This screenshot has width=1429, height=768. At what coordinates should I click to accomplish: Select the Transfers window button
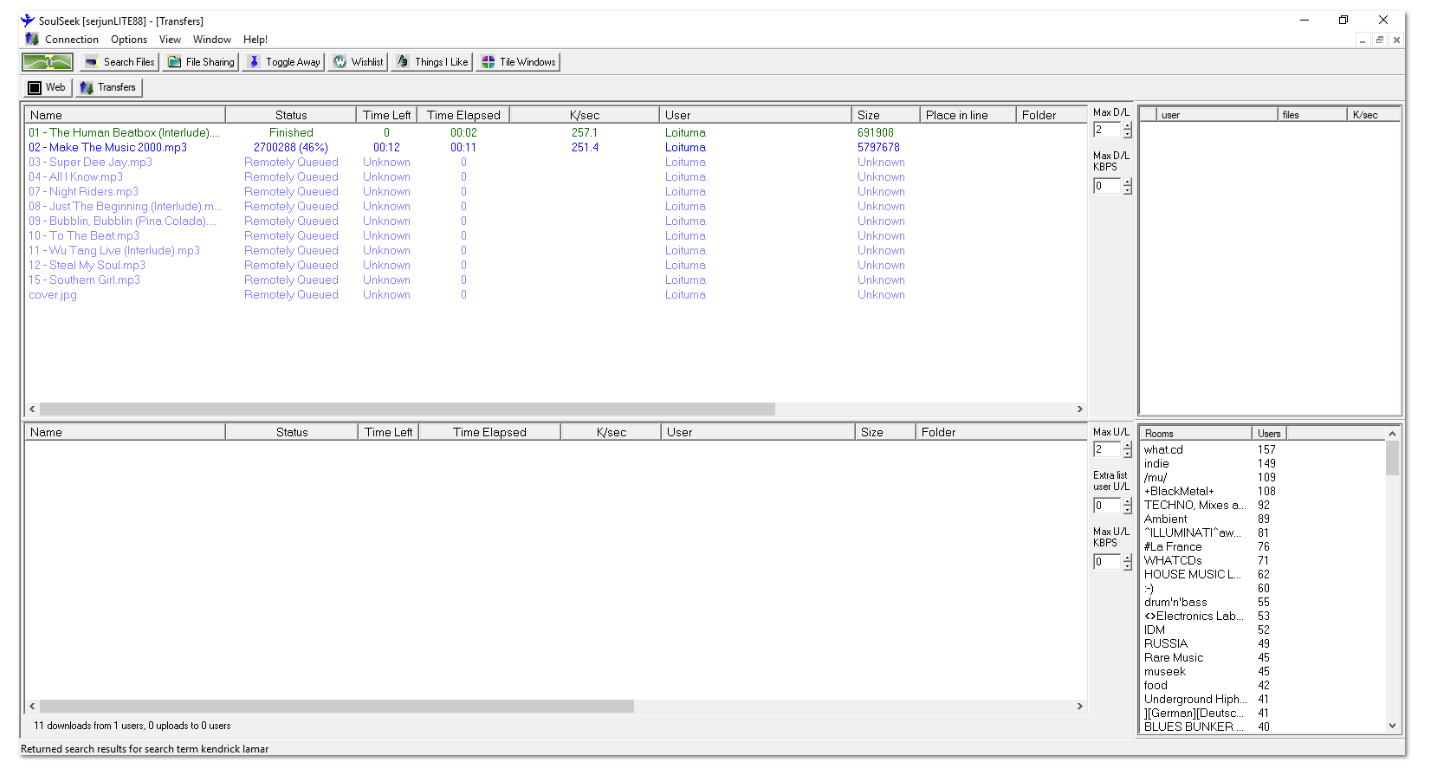click(x=108, y=88)
